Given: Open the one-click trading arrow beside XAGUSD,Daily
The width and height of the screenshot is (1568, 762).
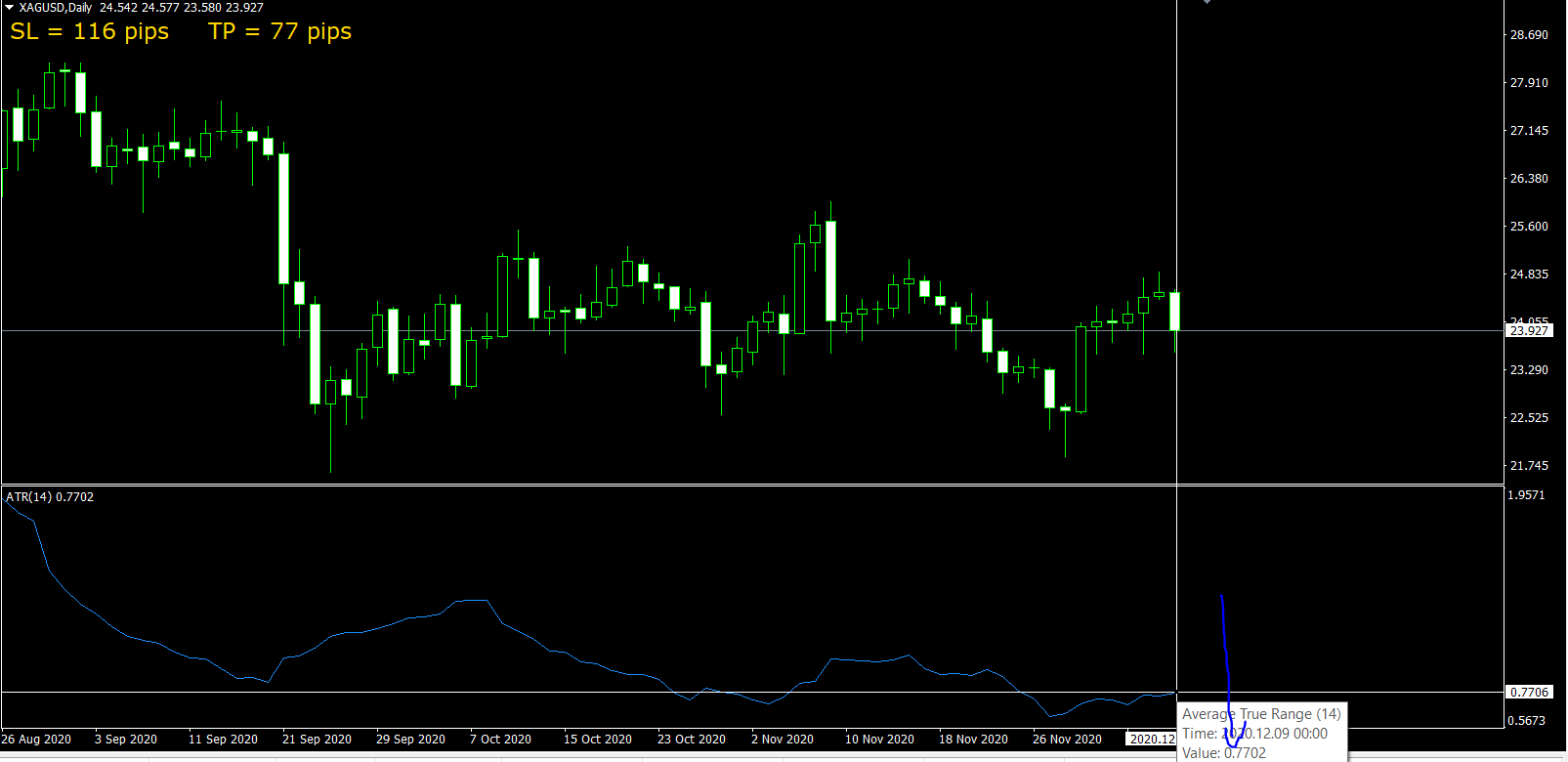Looking at the screenshot, I should [10, 7].
